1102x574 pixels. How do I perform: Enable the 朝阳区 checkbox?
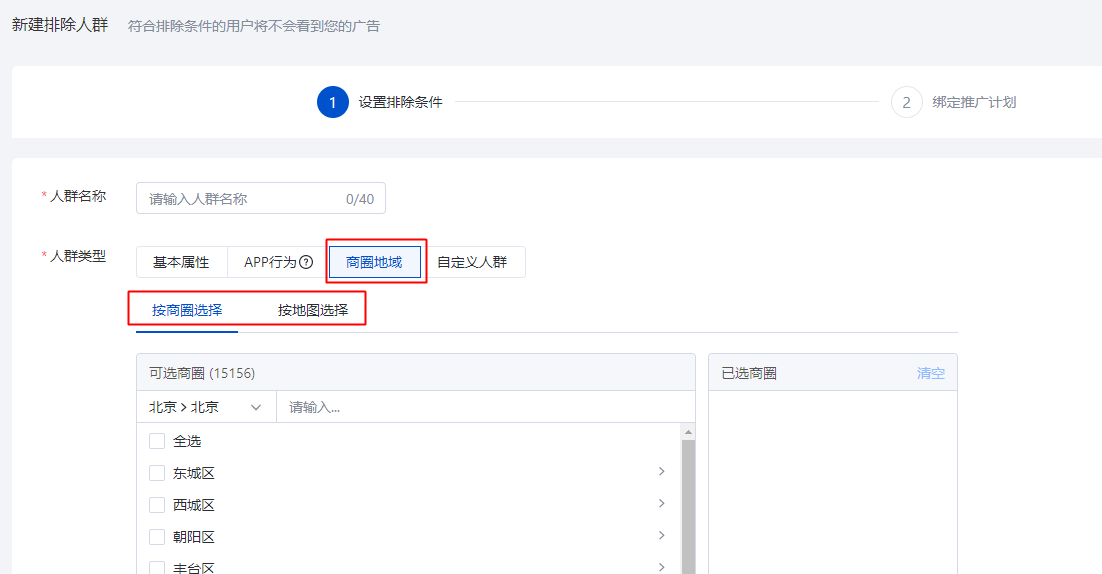pyautogui.click(x=157, y=537)
